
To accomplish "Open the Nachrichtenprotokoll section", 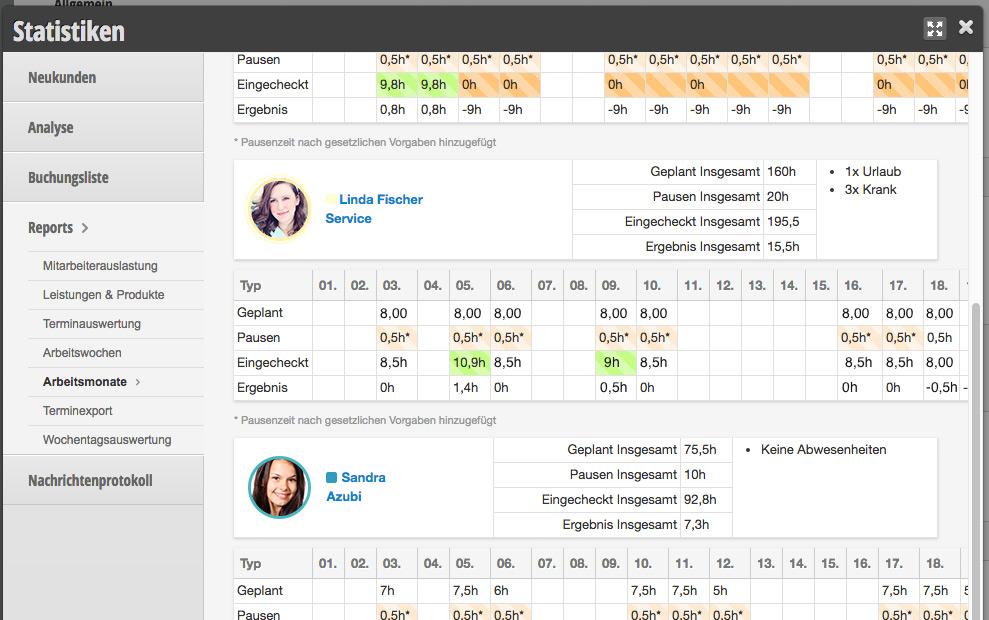I will pyautogui.click(x=90, y=481).
